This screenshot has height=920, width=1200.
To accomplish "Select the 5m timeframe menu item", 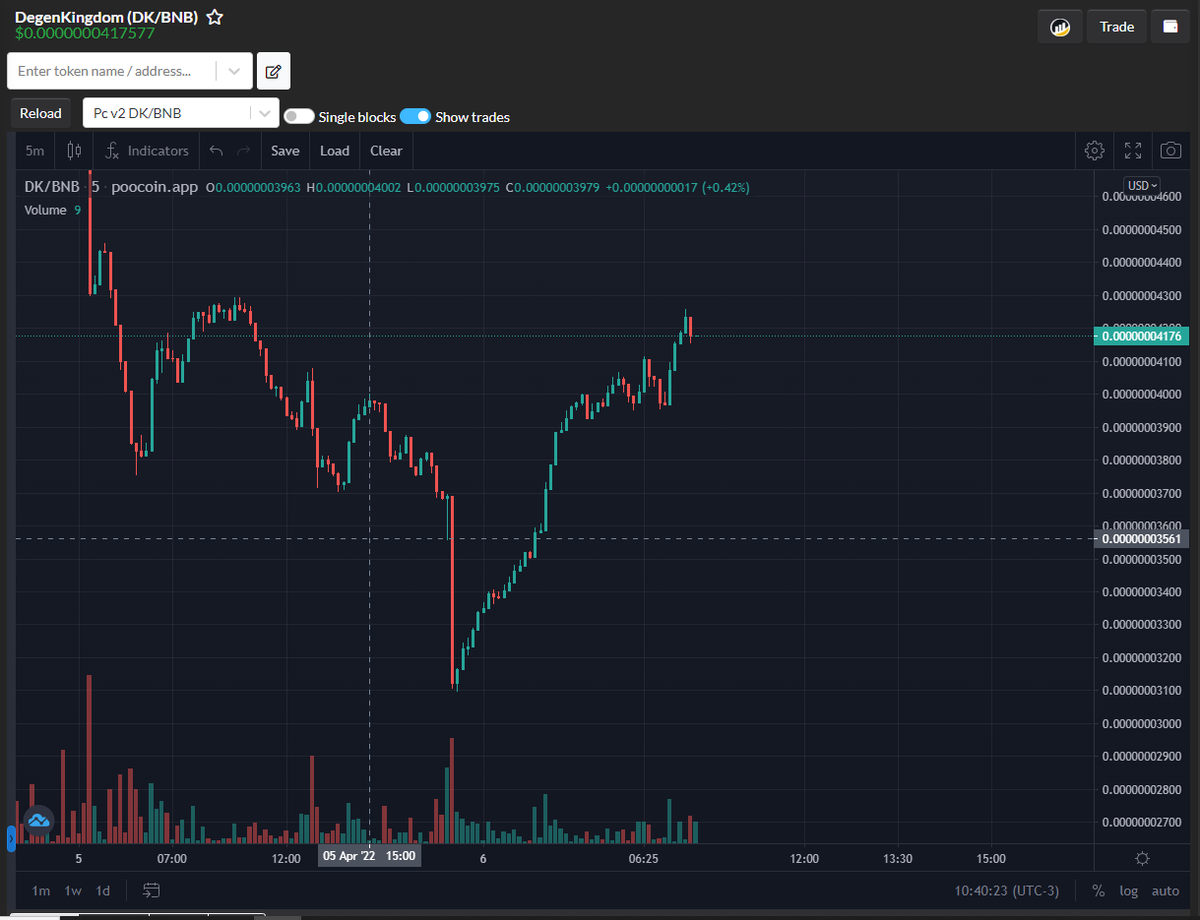I will 34,150.
